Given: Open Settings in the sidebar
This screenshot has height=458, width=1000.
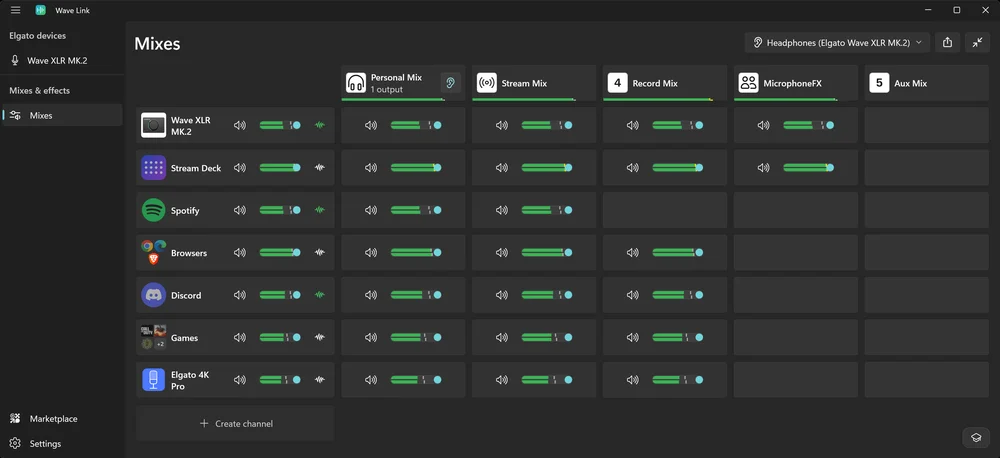Looking at the screenshot, I should [62, 443].
